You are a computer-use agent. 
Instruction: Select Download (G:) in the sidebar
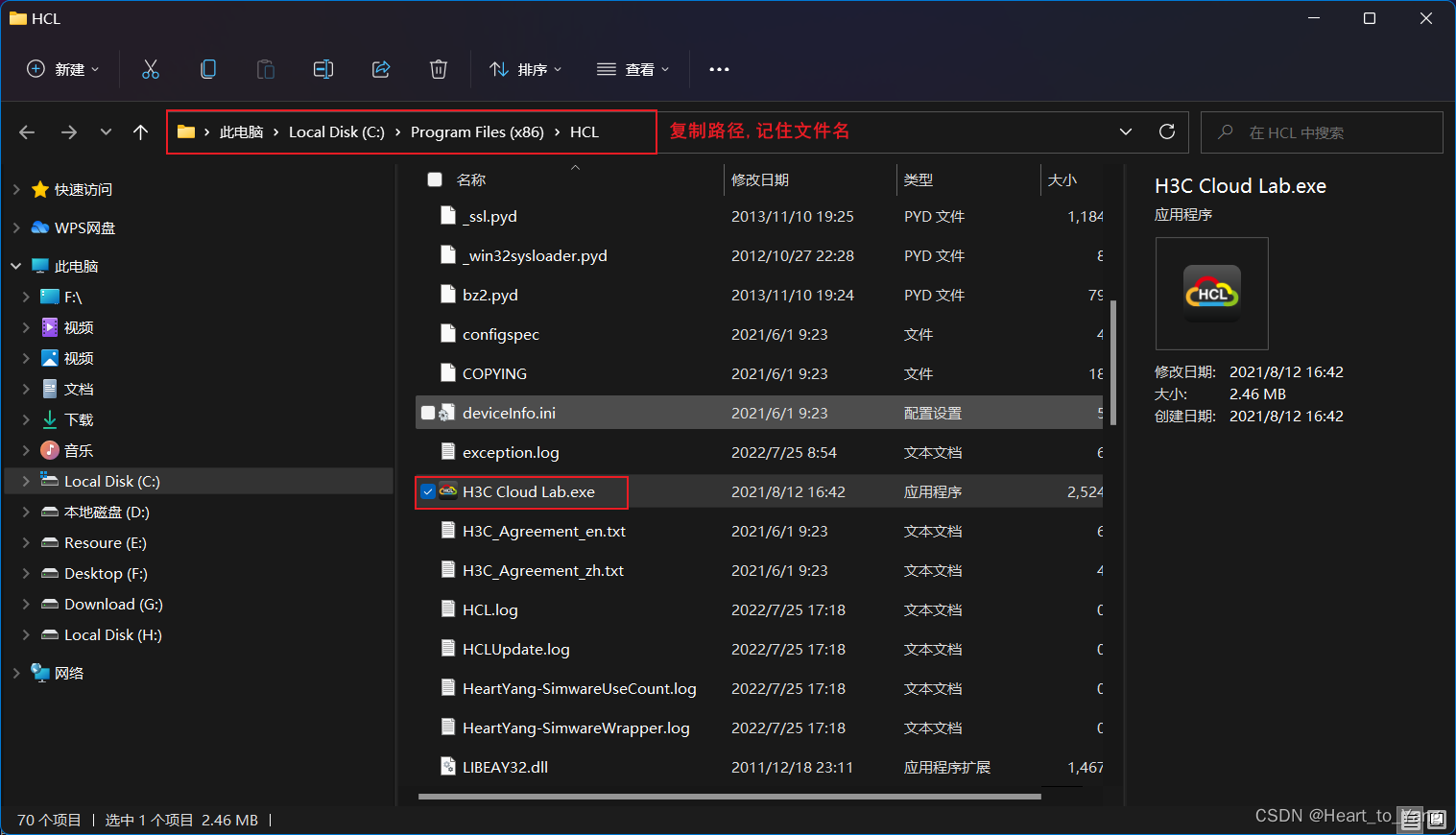[113, 604]
